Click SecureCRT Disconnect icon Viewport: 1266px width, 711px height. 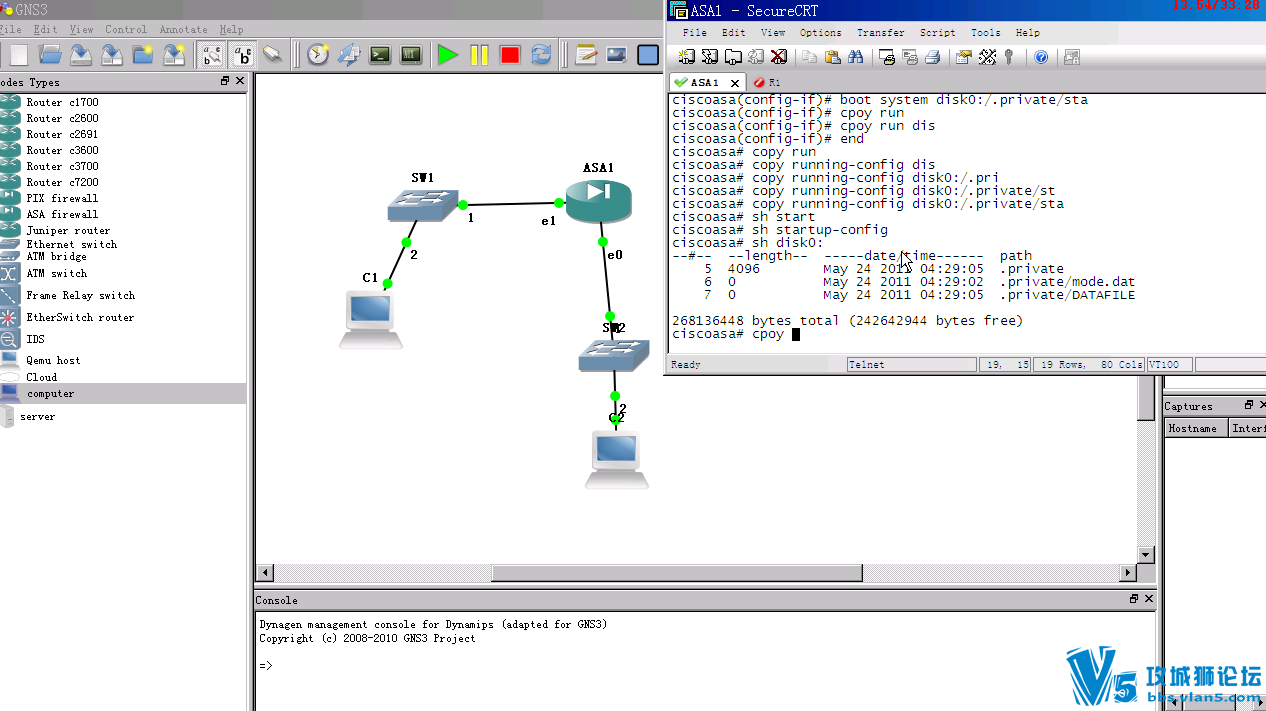point(779,57)
